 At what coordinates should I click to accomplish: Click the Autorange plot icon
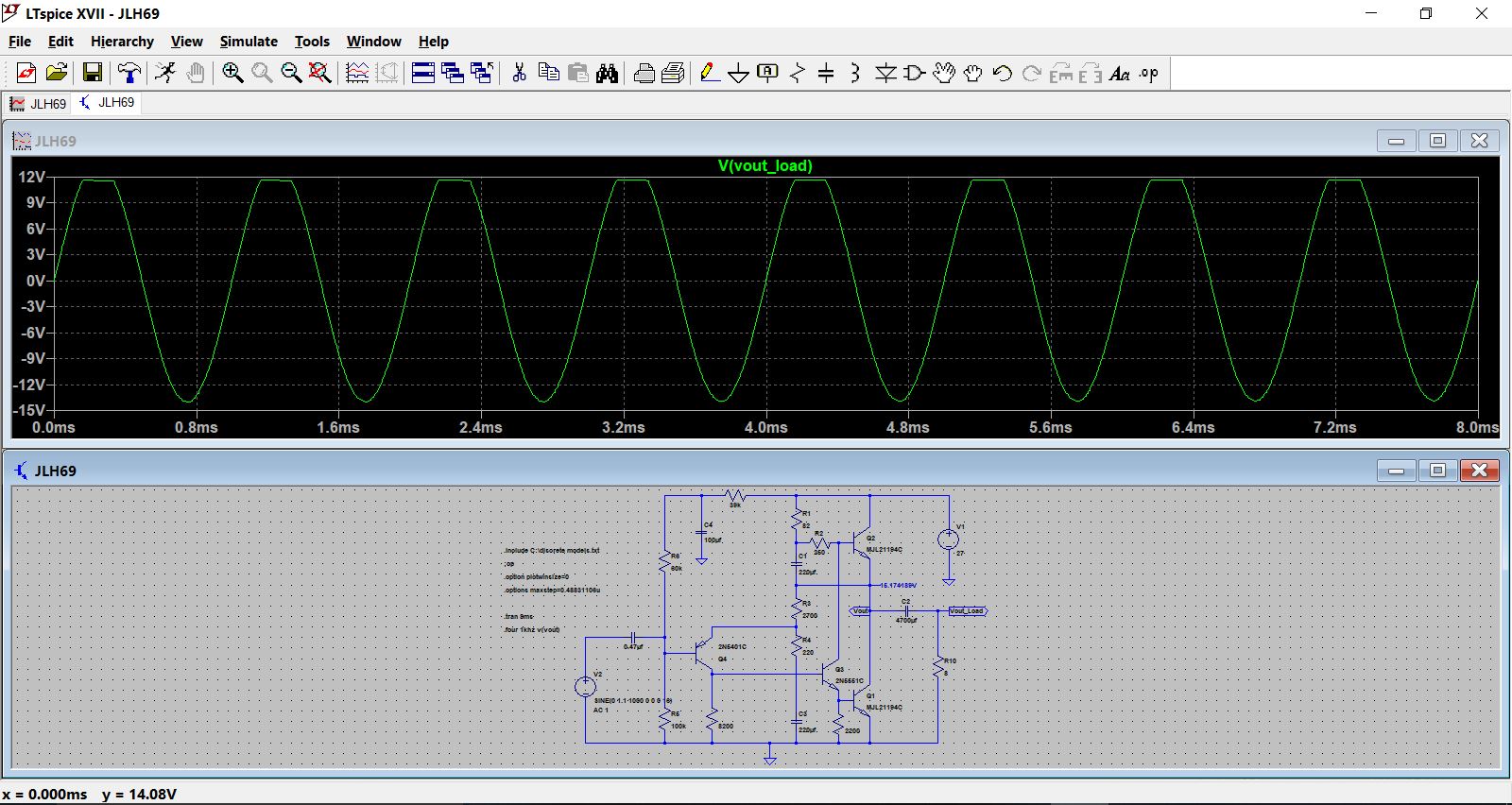(x=357, y=73)
